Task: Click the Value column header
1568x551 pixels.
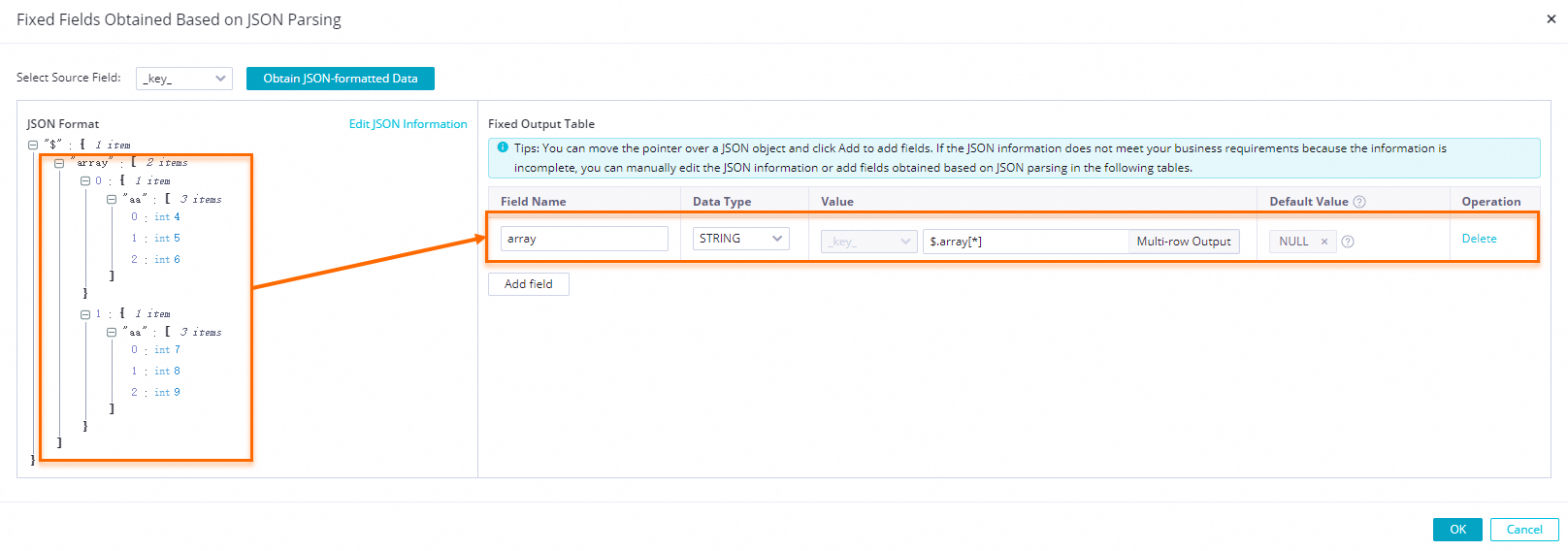Action: click(837, 202)
